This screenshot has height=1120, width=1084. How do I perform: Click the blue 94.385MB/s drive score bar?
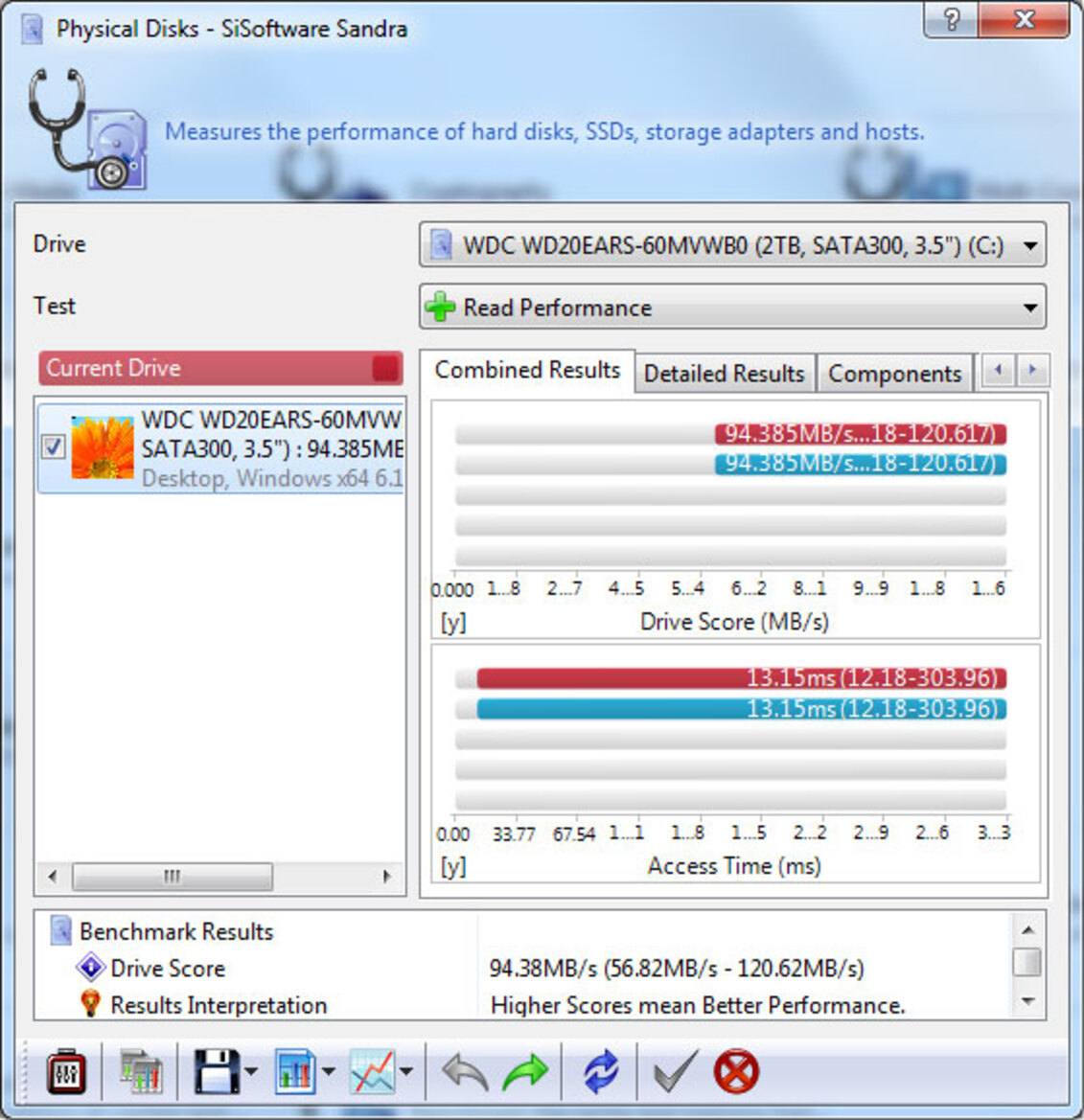click(861, 465)
